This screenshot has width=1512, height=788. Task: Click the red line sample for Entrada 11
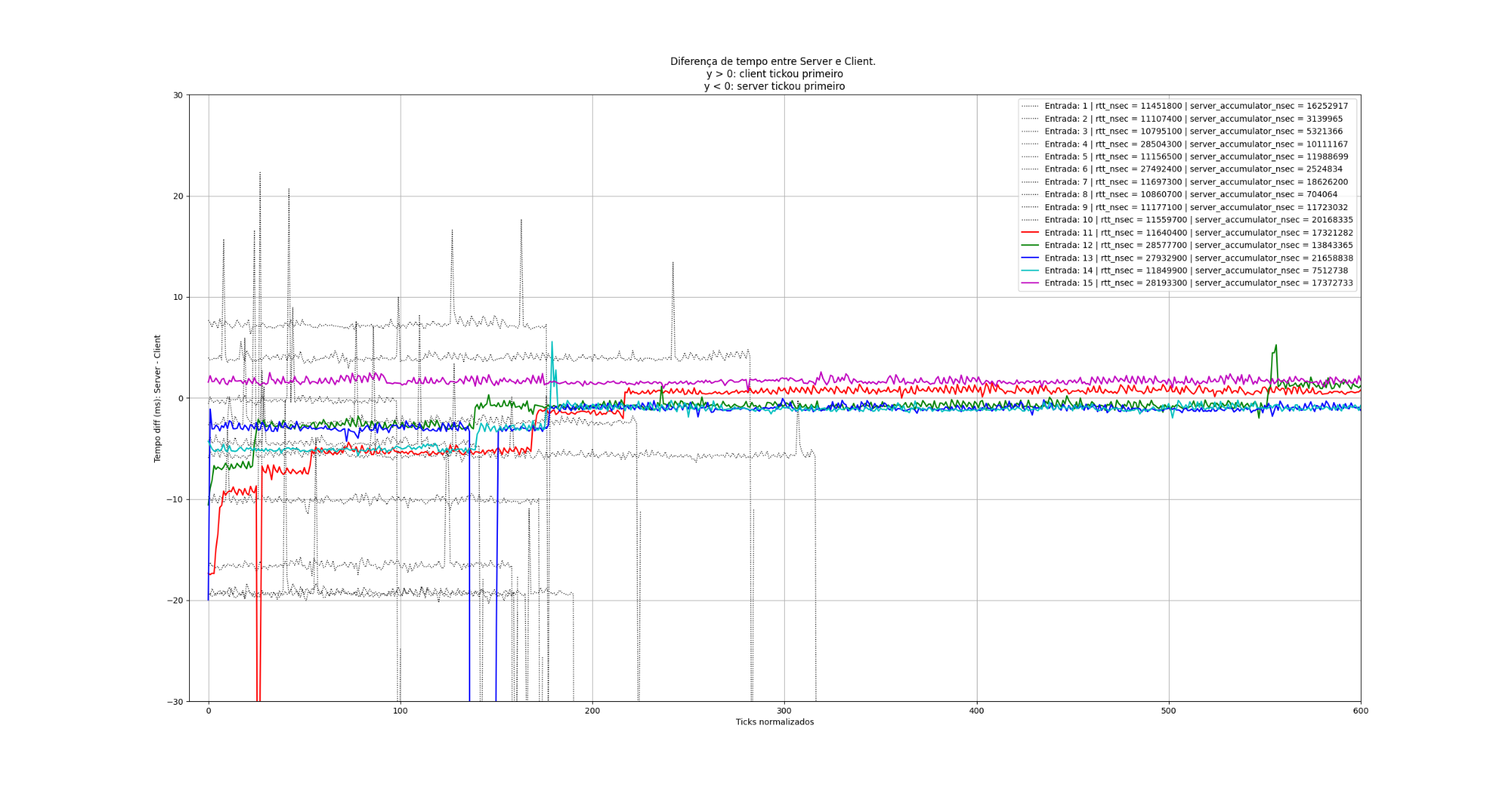[x=1029, y=233]
